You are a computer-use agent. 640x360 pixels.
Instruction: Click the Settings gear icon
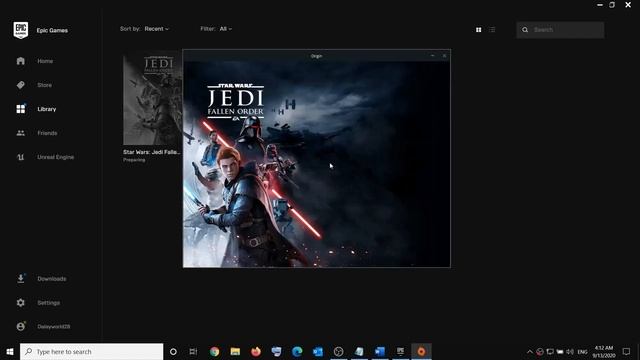21,303
